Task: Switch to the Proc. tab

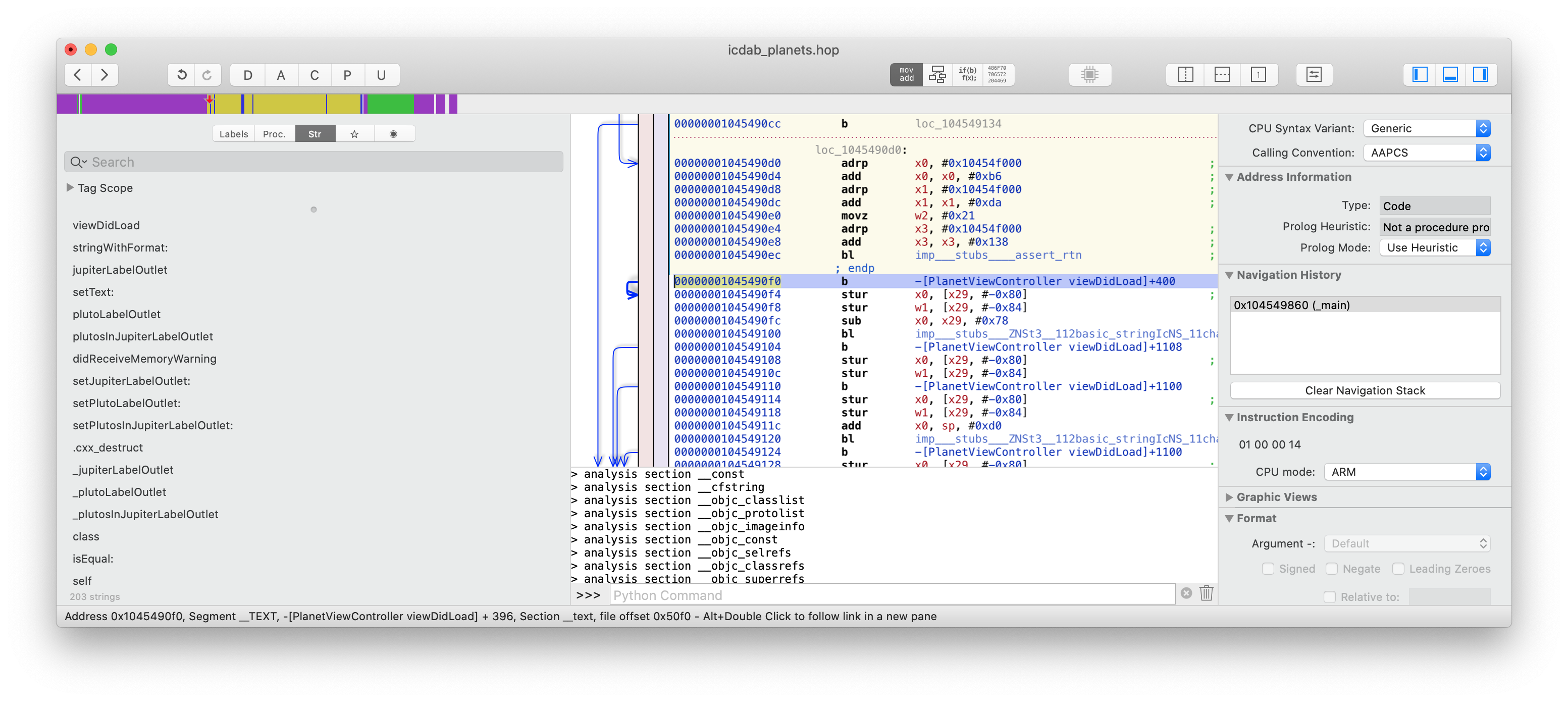Action: [274, 134]
